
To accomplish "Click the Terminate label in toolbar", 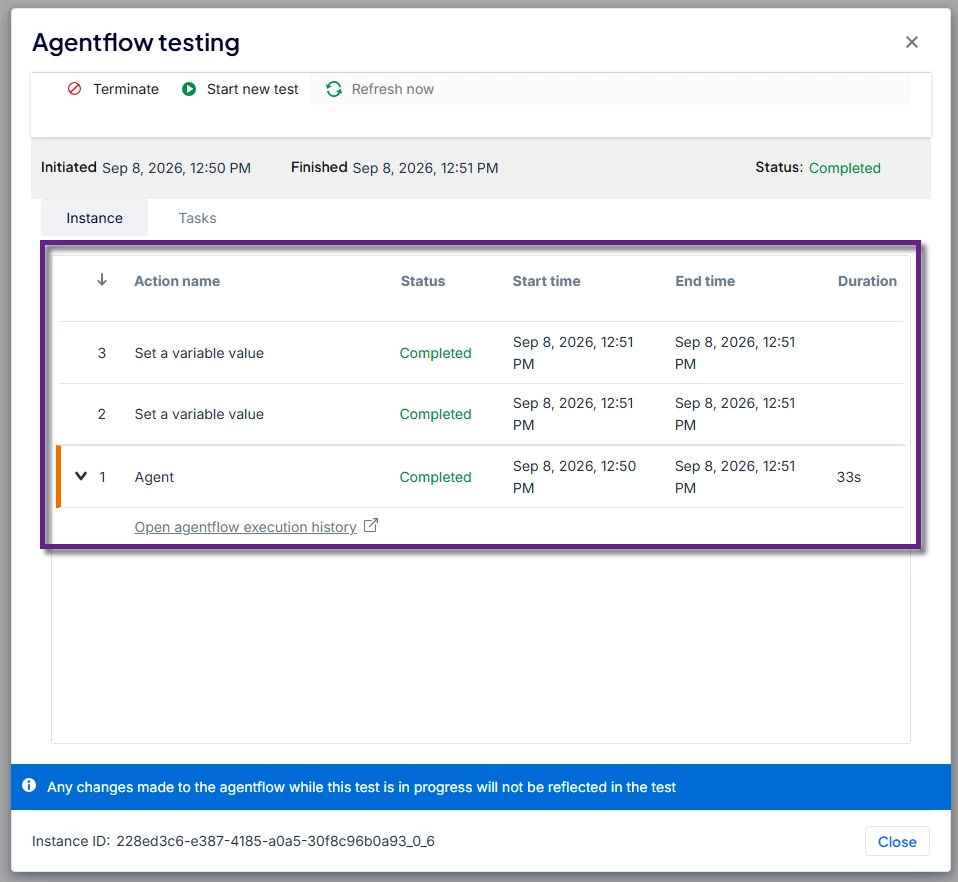I will (126, 89).
